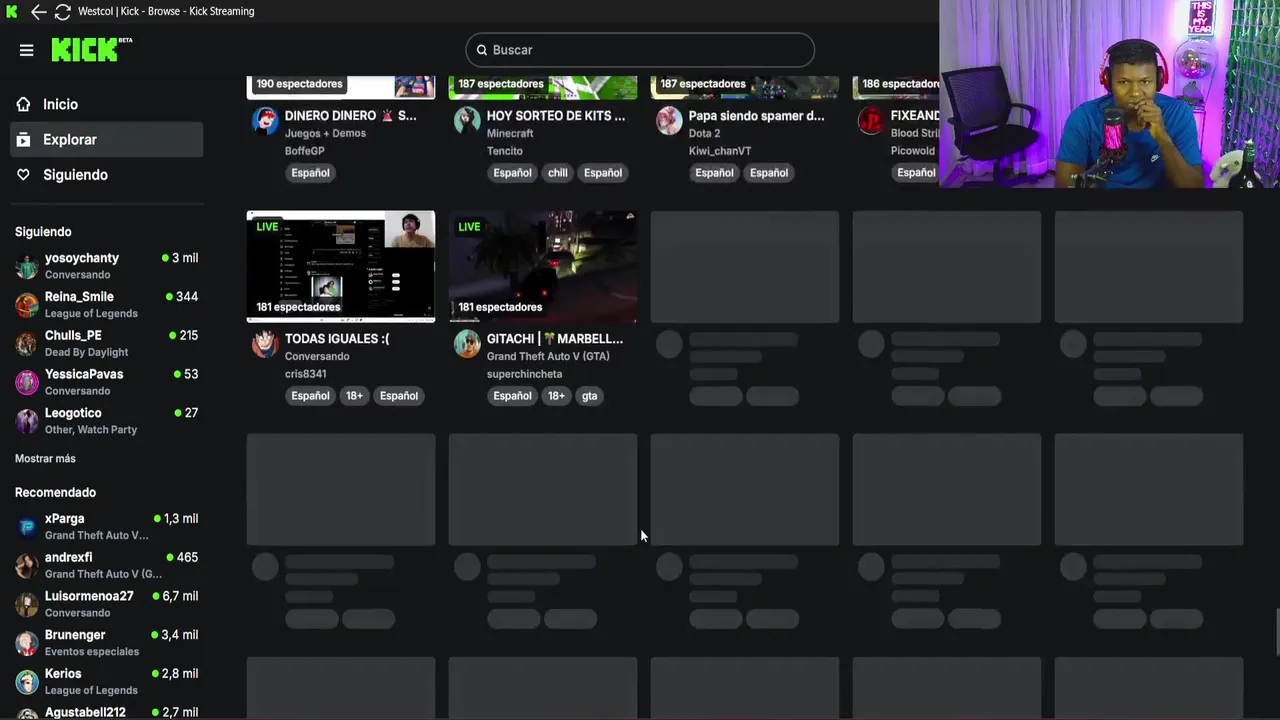This screenshot has height=720, width=1280.
Task: Open the Dota 2 category link
Action: [x=704, y=133]
